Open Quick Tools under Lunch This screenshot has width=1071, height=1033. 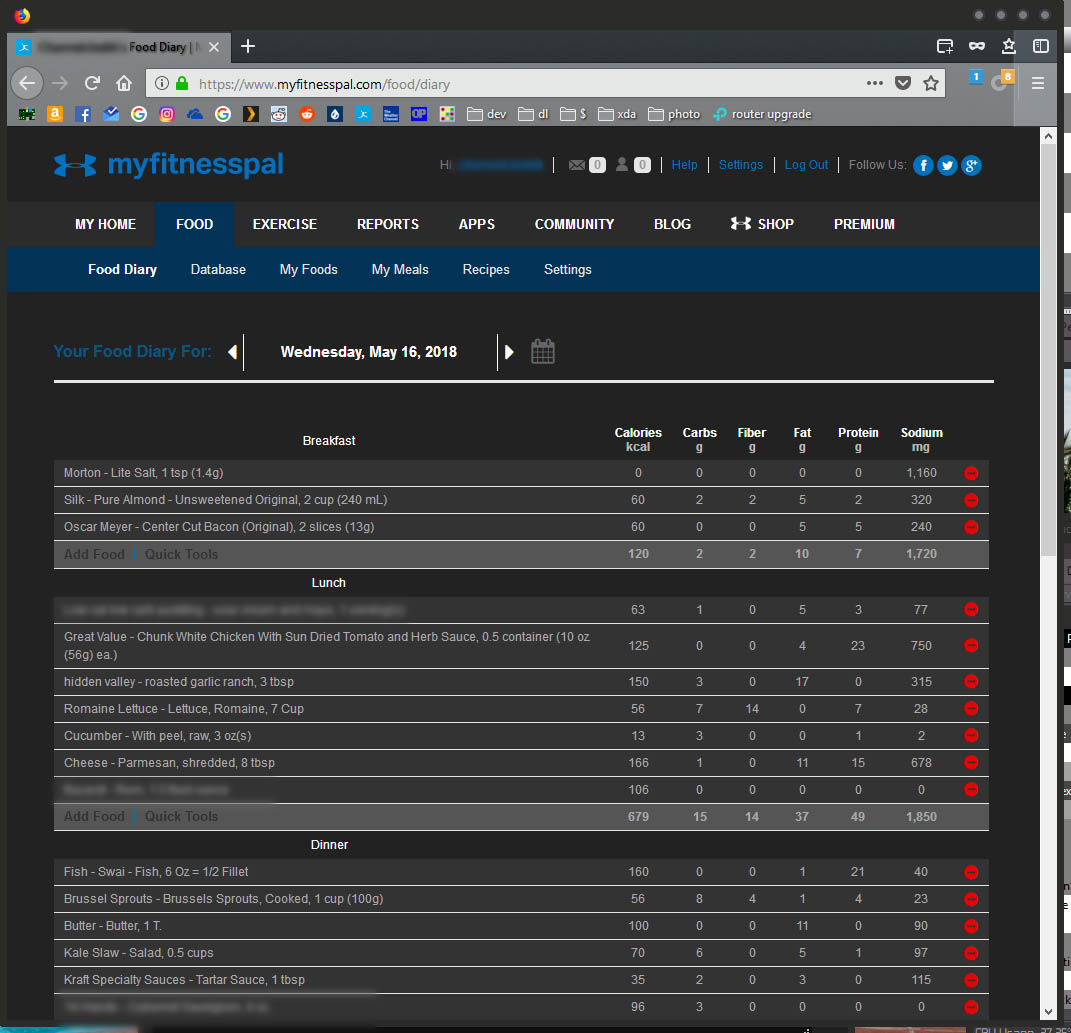pyautogui.click(x=181, y=816)
